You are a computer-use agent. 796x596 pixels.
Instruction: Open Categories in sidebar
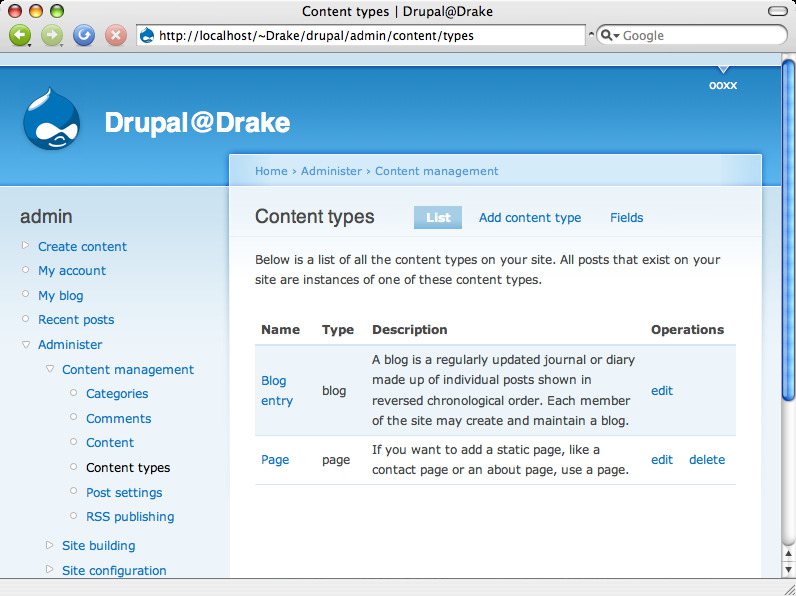pyautogui.click(x=117, y=393)
